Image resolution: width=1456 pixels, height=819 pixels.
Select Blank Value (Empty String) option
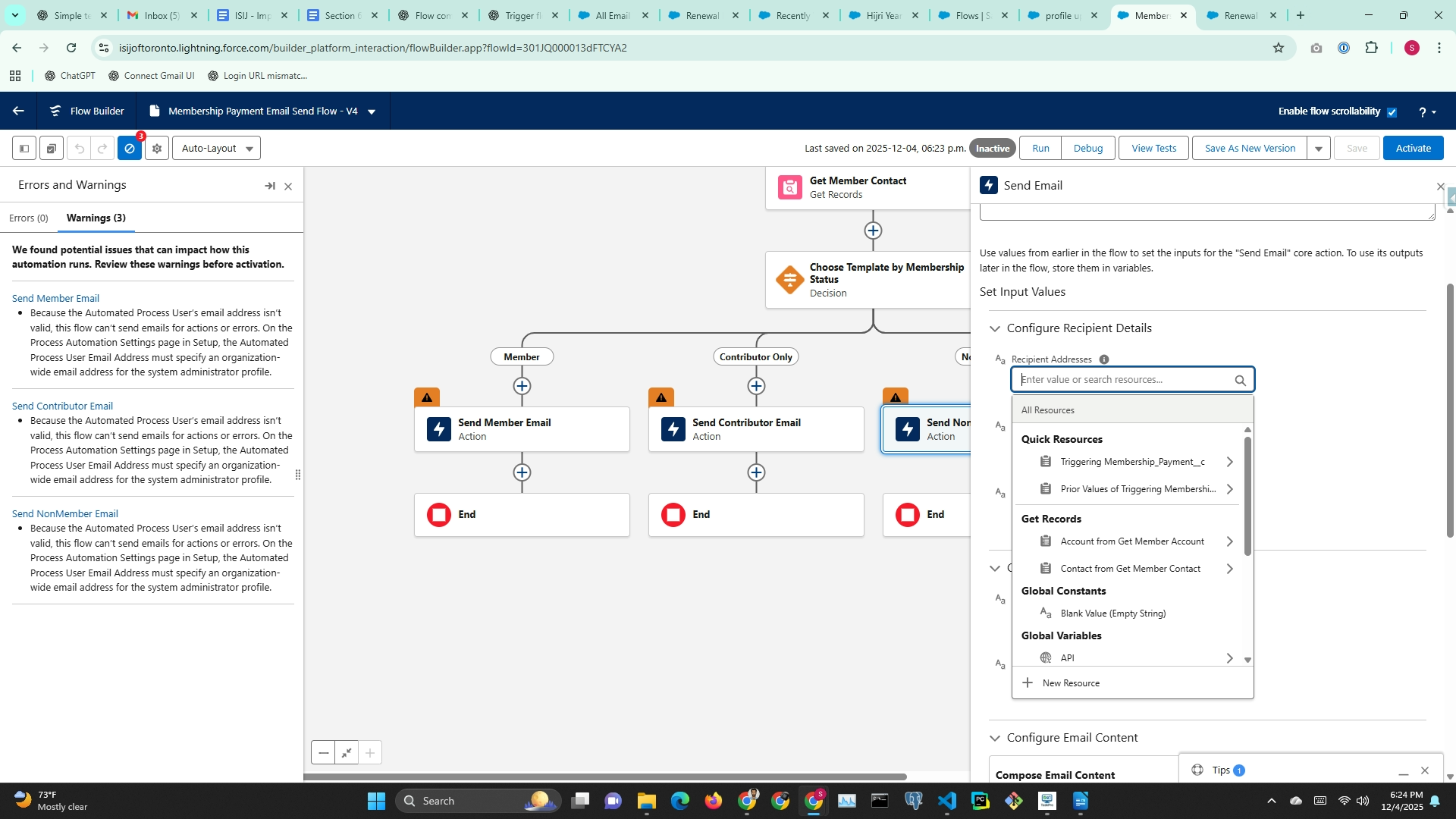point(1112,613)
